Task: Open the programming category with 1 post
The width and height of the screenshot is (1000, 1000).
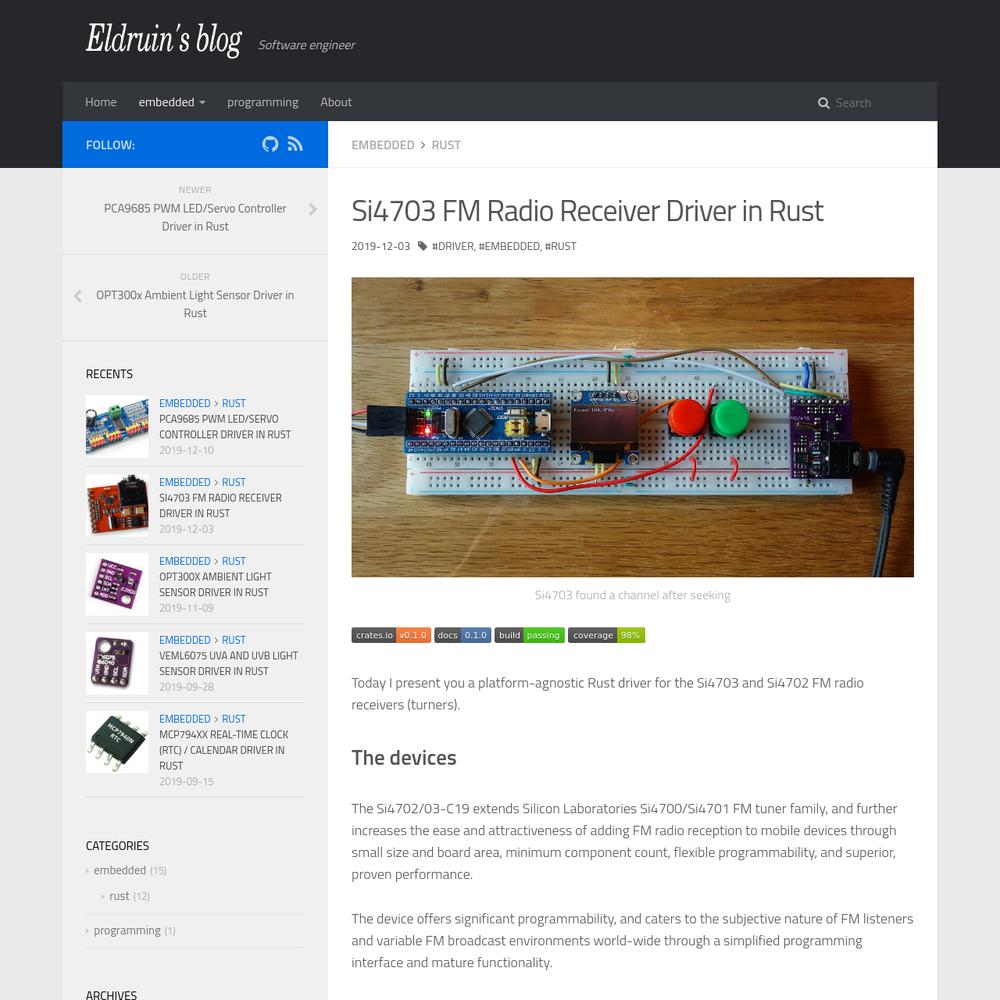Action: pos(127,930)
